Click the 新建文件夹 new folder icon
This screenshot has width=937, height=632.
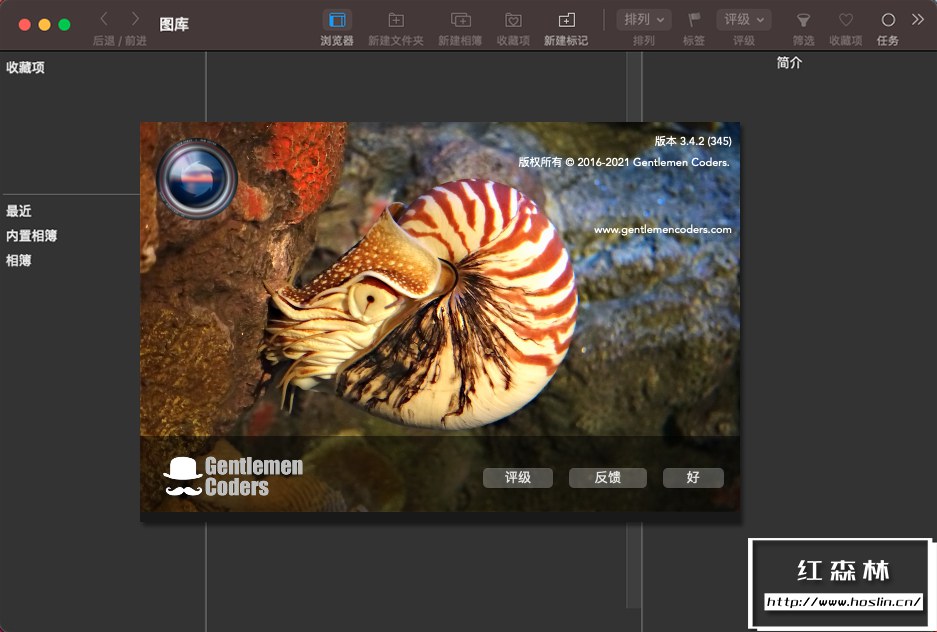pyautogui.click(x=396, y=20)
